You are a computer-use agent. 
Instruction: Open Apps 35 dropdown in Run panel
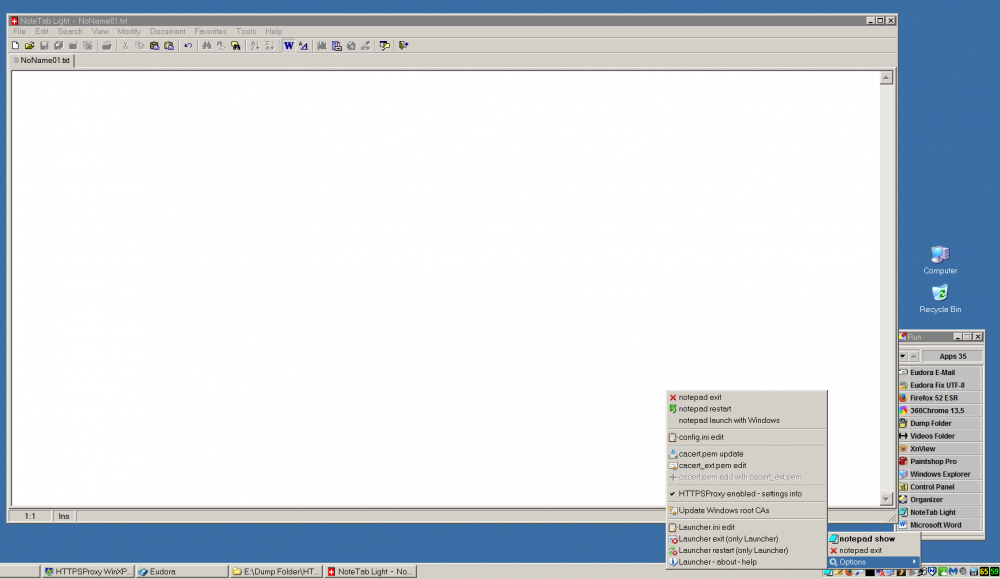point(952,356)
